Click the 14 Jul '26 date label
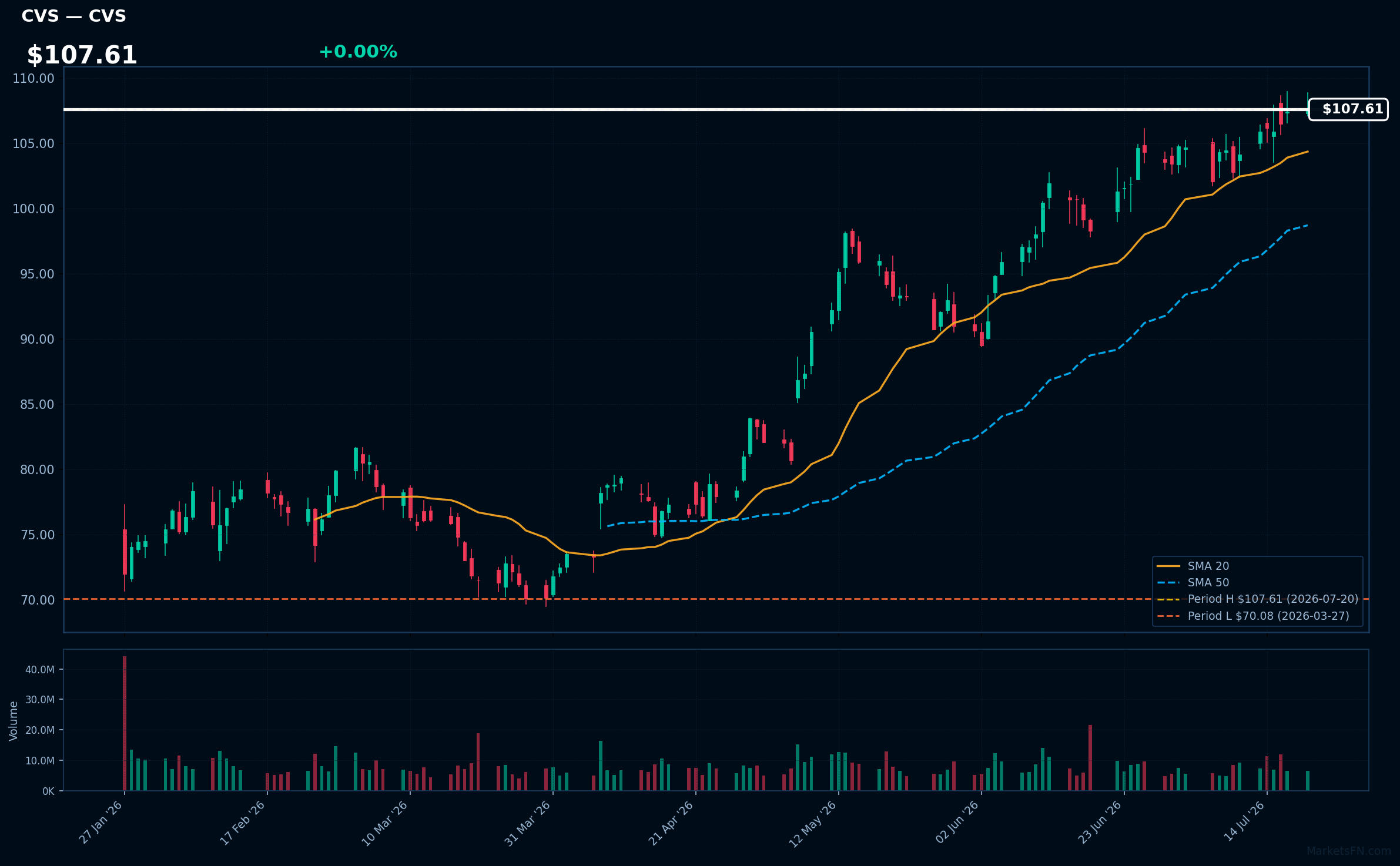Image resolution: width=1400 pixels, height=866 pixels. point(1244,821)
